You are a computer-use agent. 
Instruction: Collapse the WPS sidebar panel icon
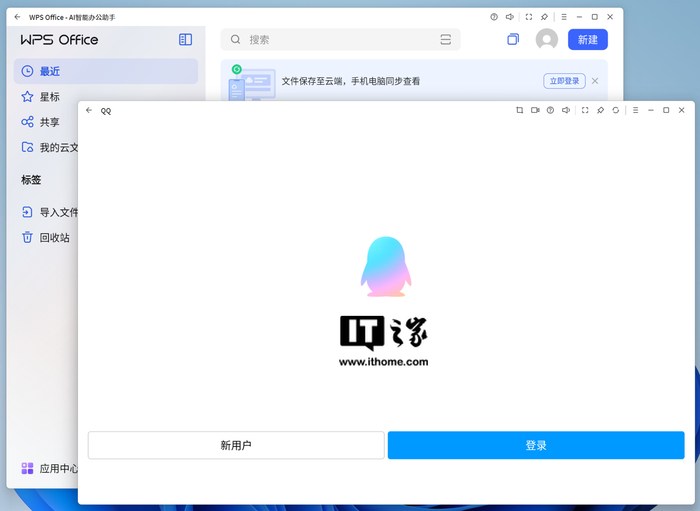[185, 39]
